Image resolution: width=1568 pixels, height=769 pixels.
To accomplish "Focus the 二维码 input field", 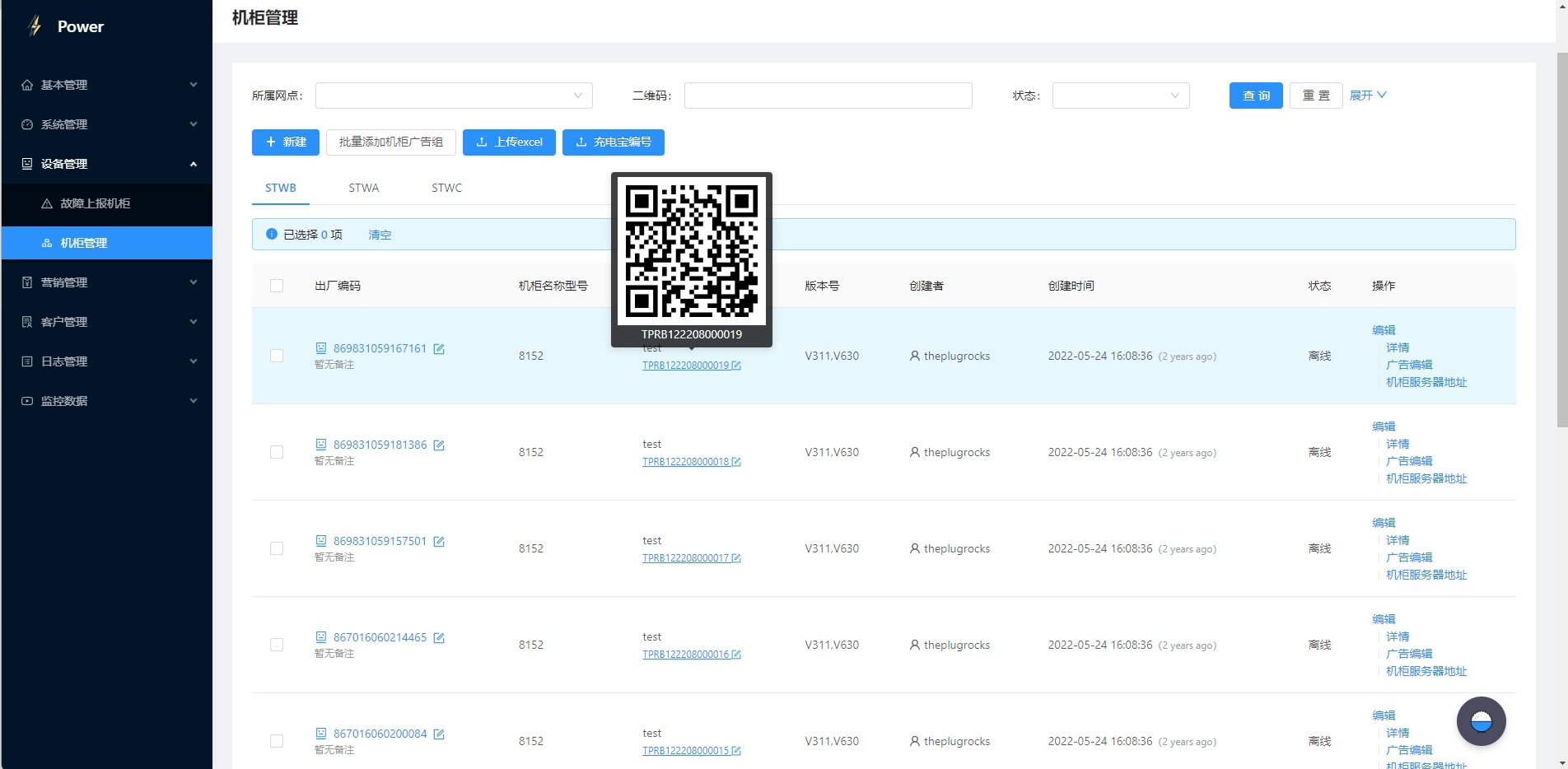I will point(828,96).
